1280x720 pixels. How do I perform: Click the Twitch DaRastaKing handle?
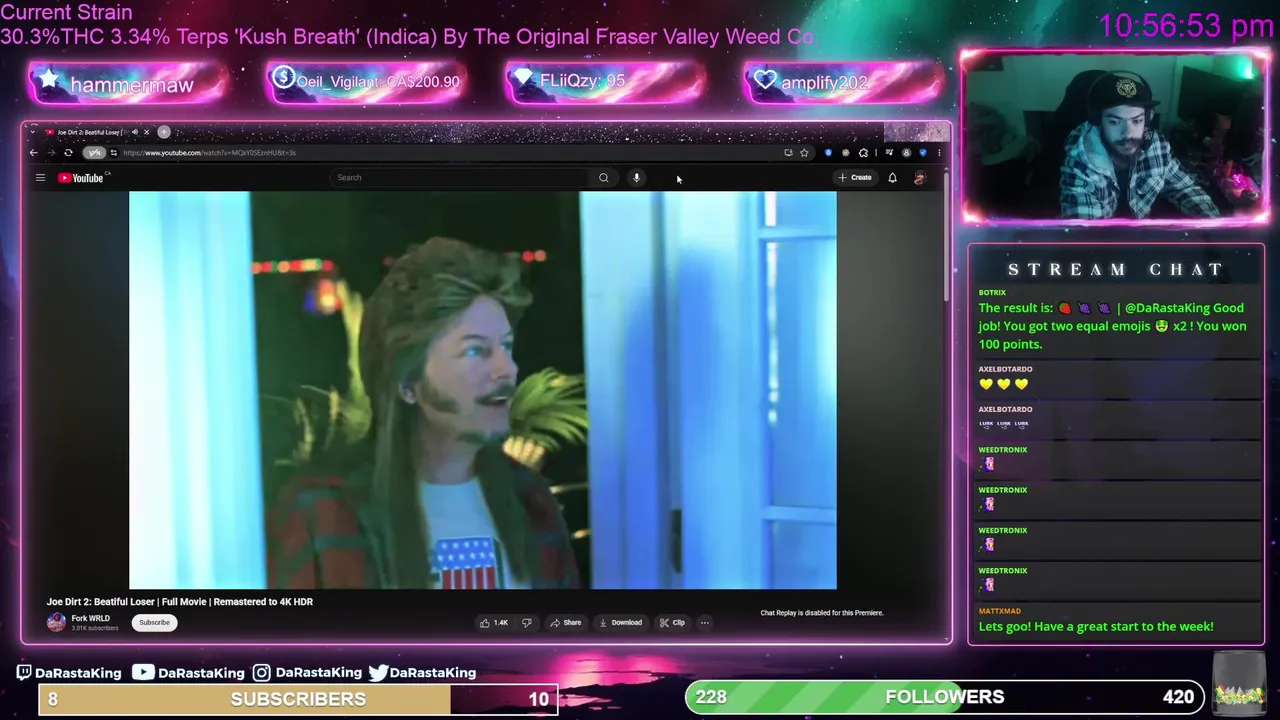pyautogui.click(x=70, y=673)
